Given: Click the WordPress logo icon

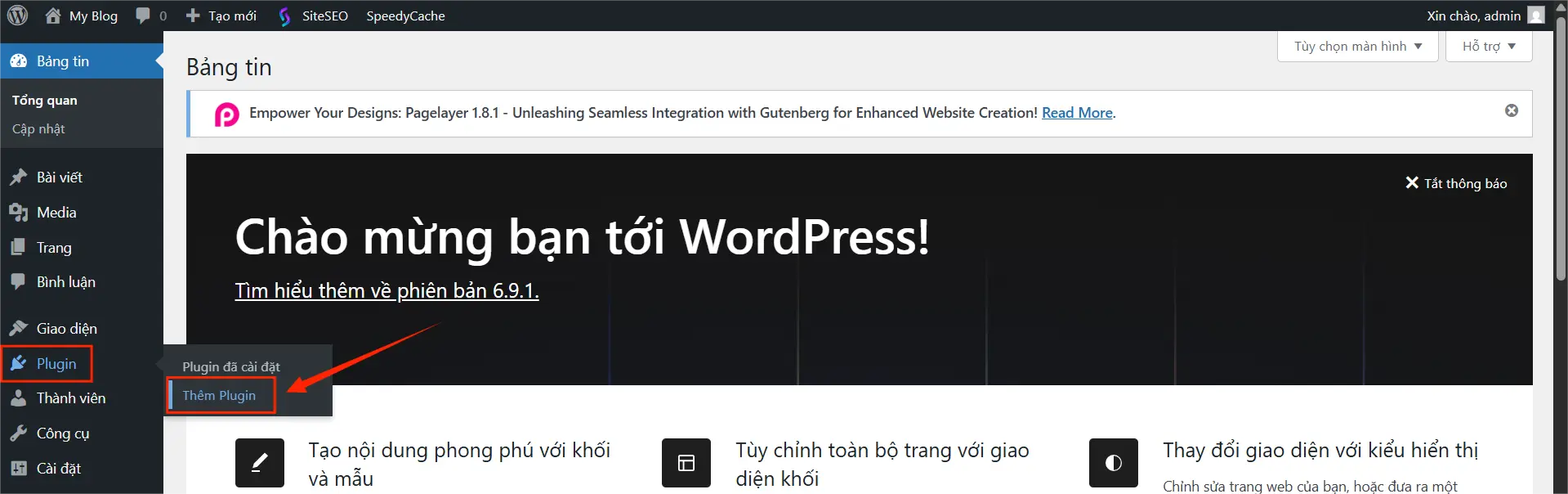Looking at the screenshot, I should point(17,16).
